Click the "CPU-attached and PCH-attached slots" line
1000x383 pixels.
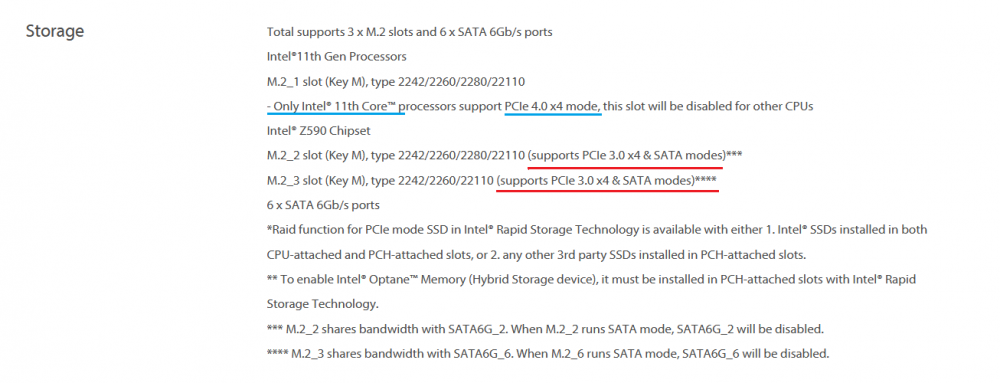click(537, 256)
